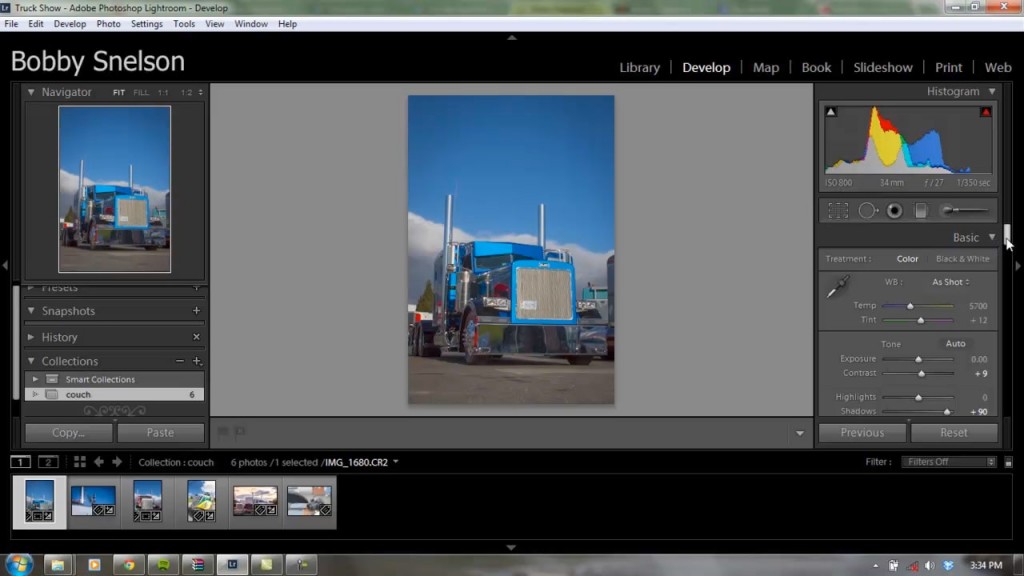
Task: Select the White Balance eyedropper
Action: 837,287
